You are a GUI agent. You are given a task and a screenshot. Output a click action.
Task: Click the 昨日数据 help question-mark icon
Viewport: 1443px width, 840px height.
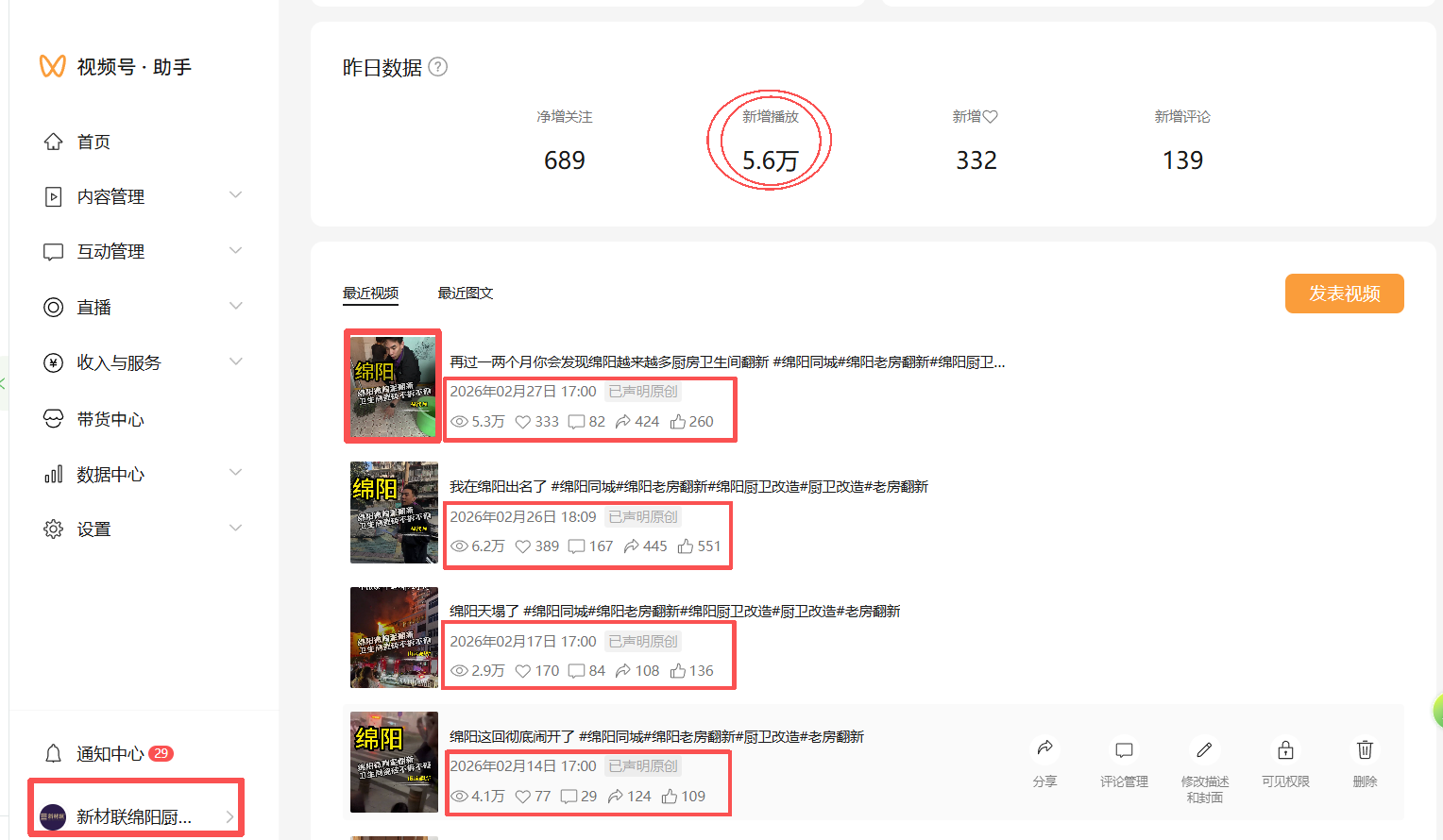tap(438, 67)
